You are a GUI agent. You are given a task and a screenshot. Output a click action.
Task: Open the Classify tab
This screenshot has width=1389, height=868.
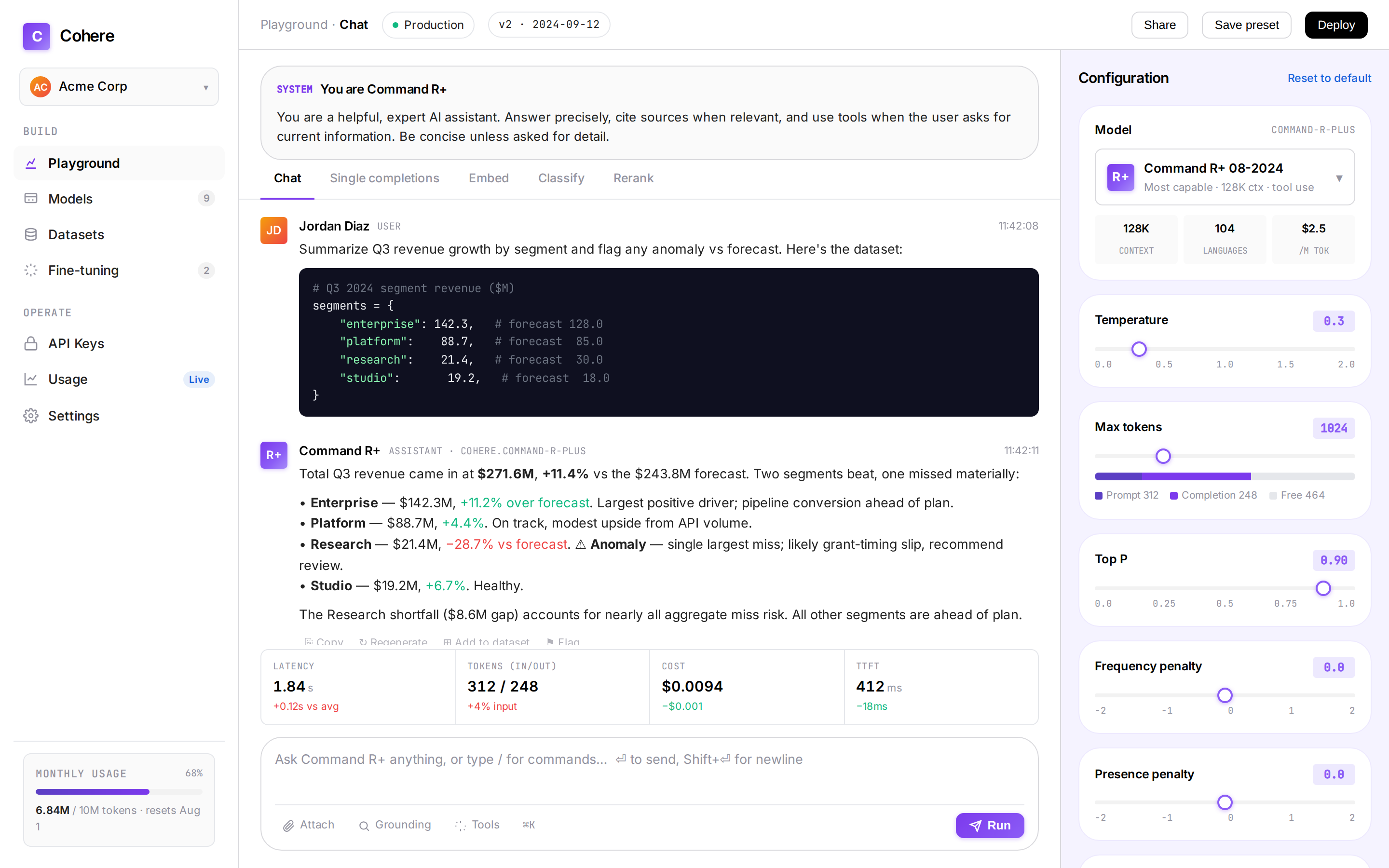[561, 178]
